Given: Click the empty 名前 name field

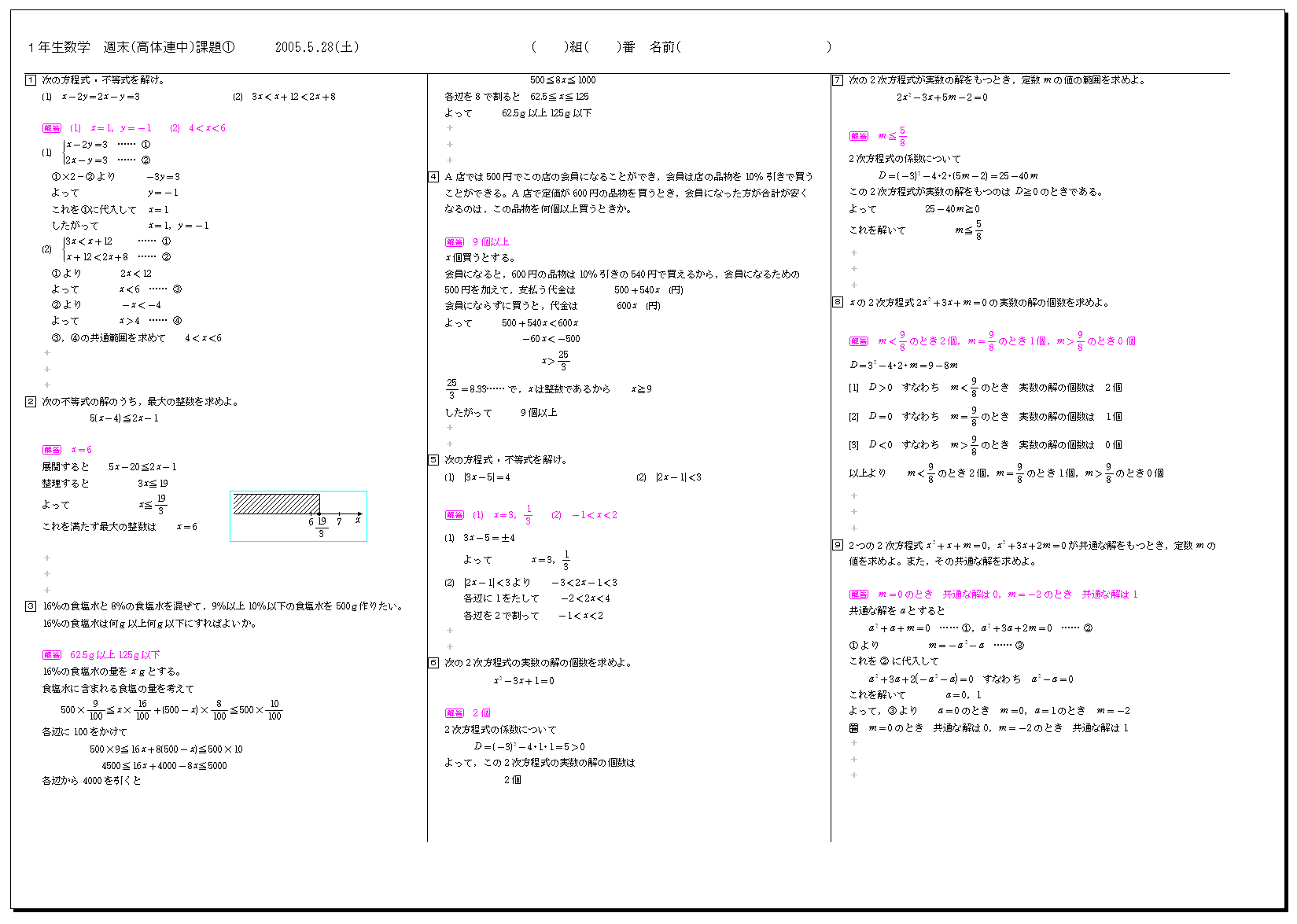Looking at the screenshot, I should [x=753, y=47].
